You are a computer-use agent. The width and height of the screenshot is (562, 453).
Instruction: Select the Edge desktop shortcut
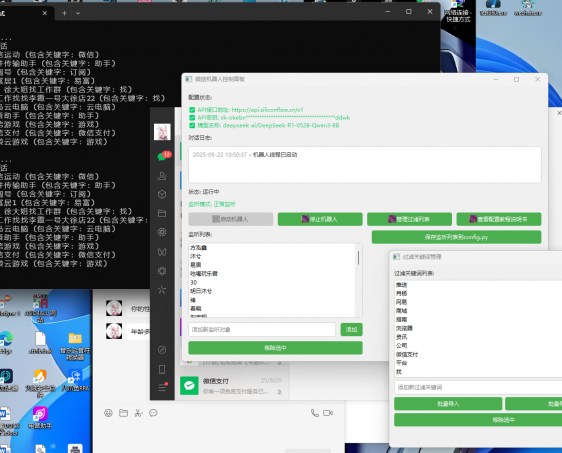pos(5,342)
